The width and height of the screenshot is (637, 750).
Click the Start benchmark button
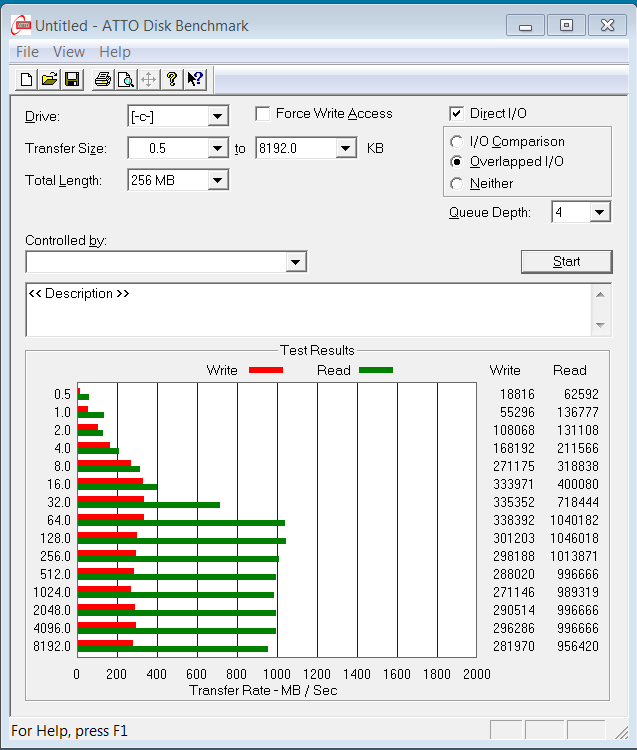(x=567, y=262)
